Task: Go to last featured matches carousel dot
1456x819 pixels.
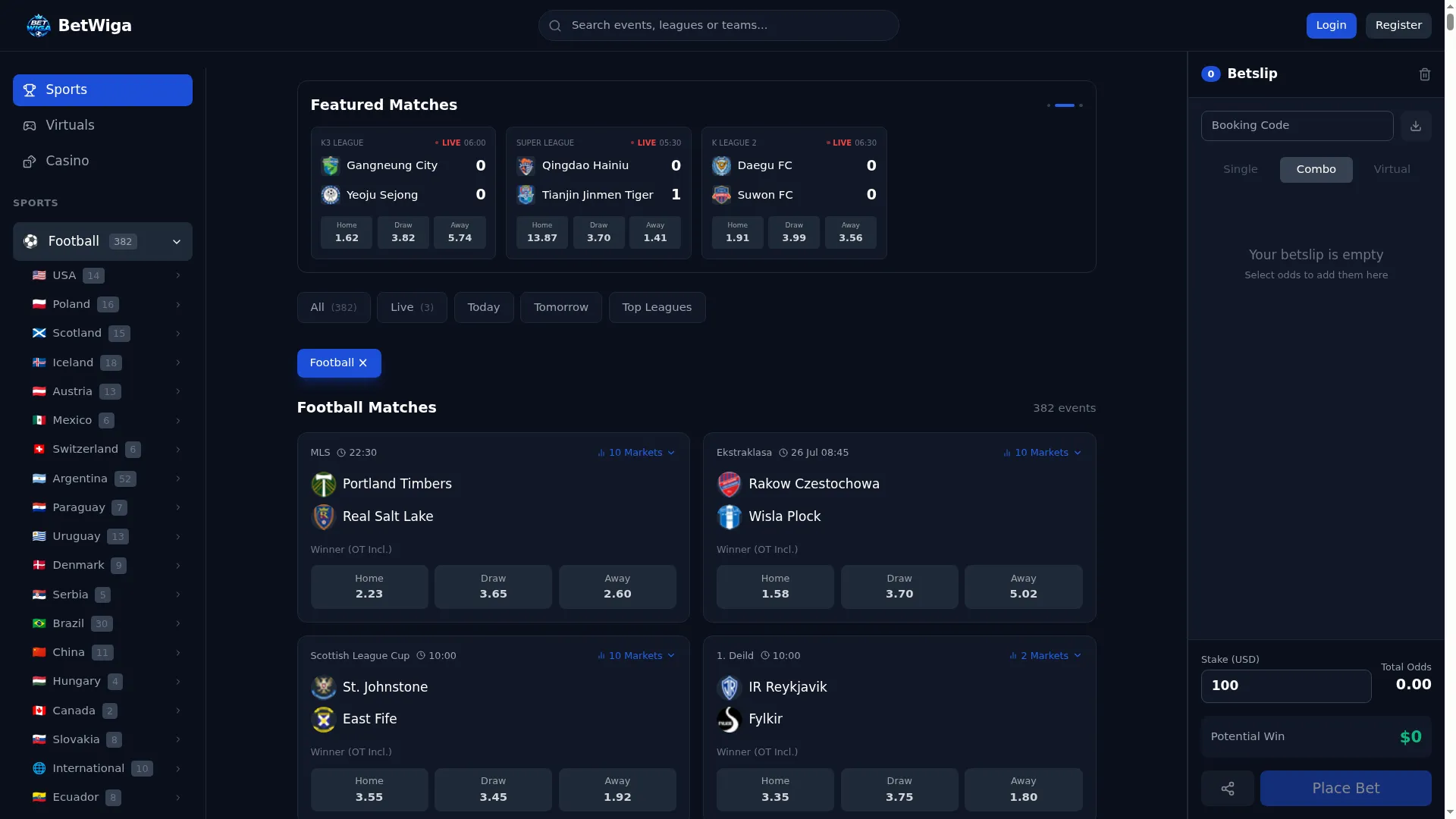Action: [x=1081, y=105]
